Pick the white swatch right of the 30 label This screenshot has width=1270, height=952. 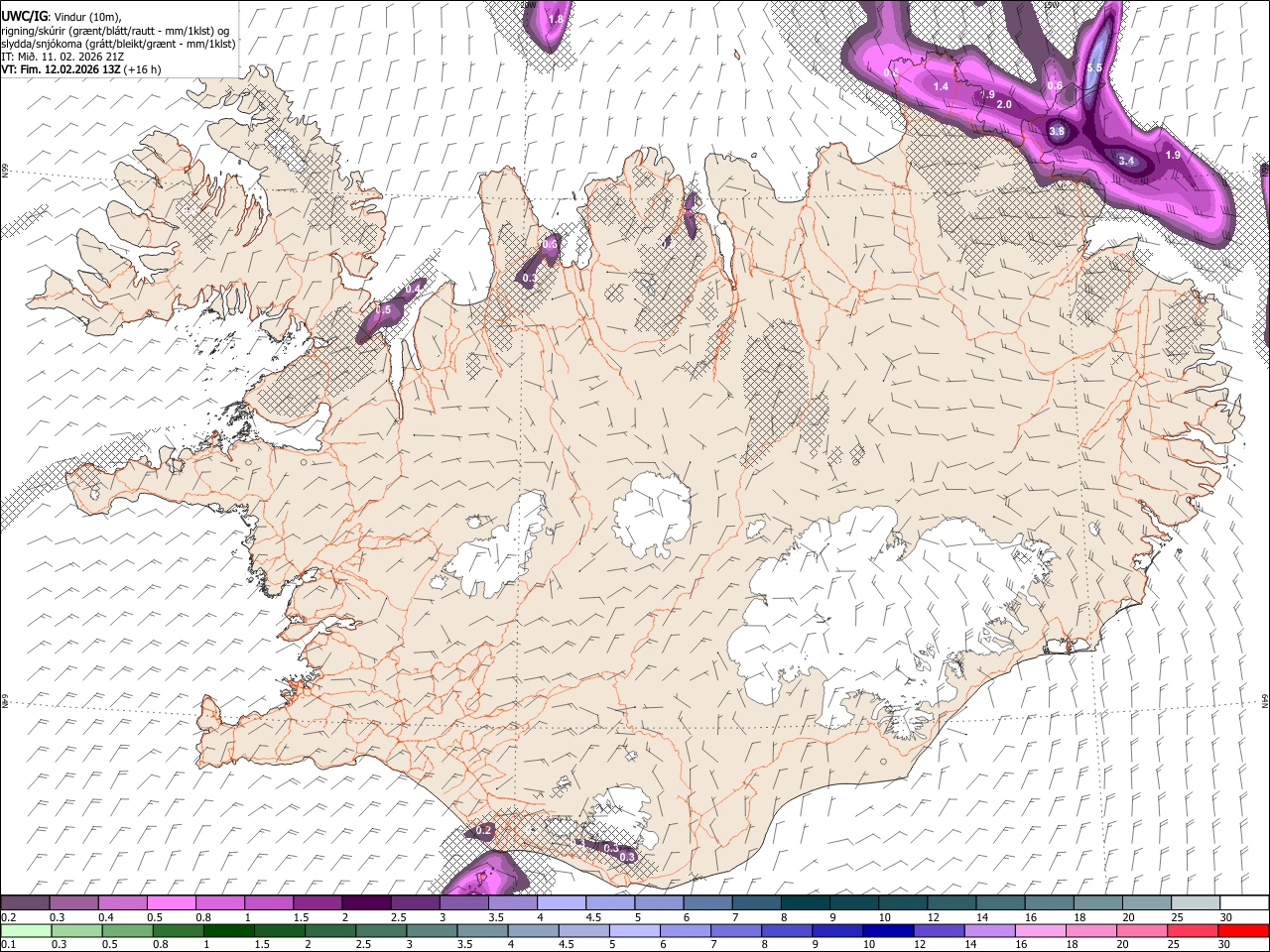click(1244, 903)
